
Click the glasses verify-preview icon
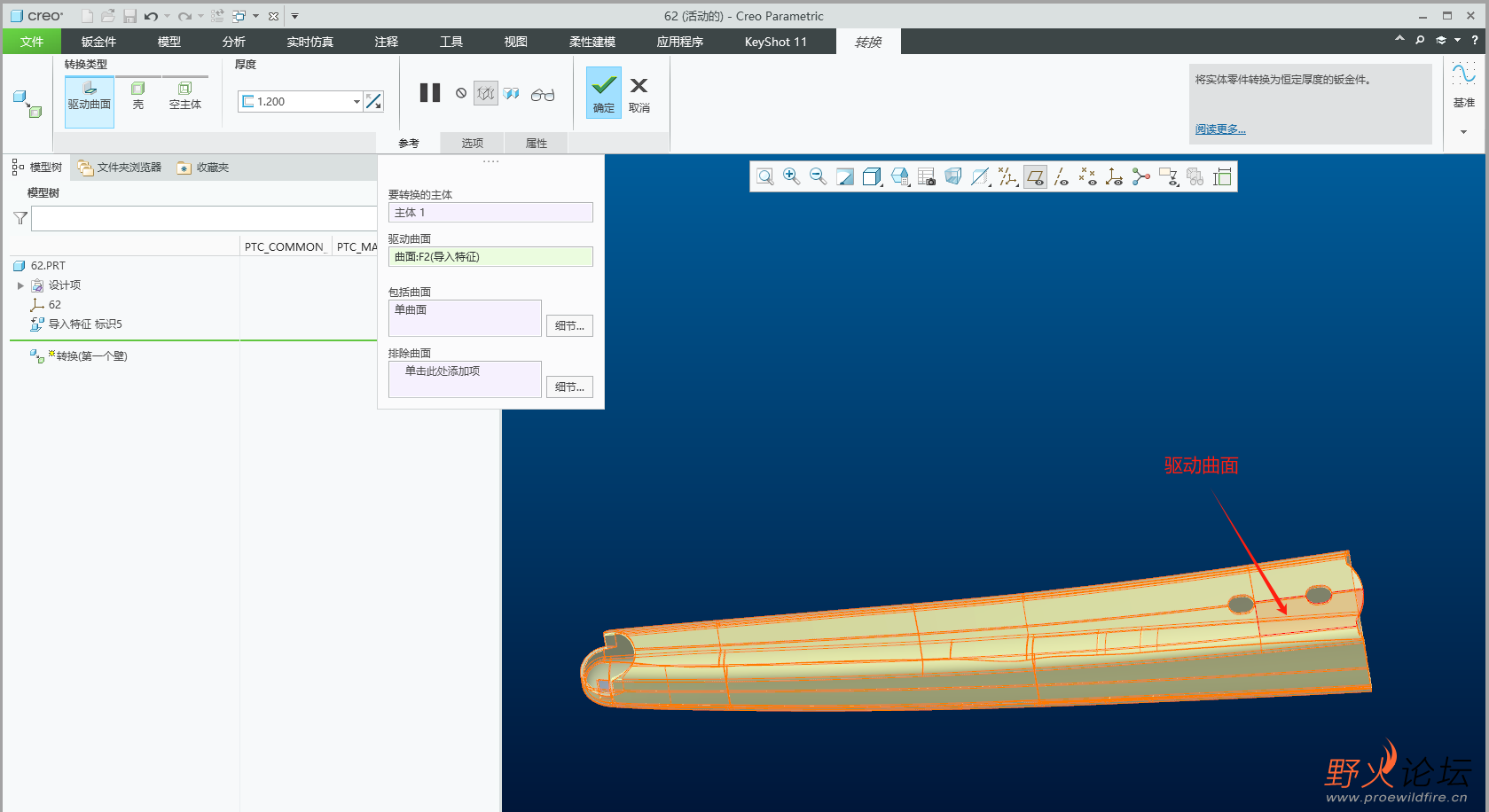543,94
